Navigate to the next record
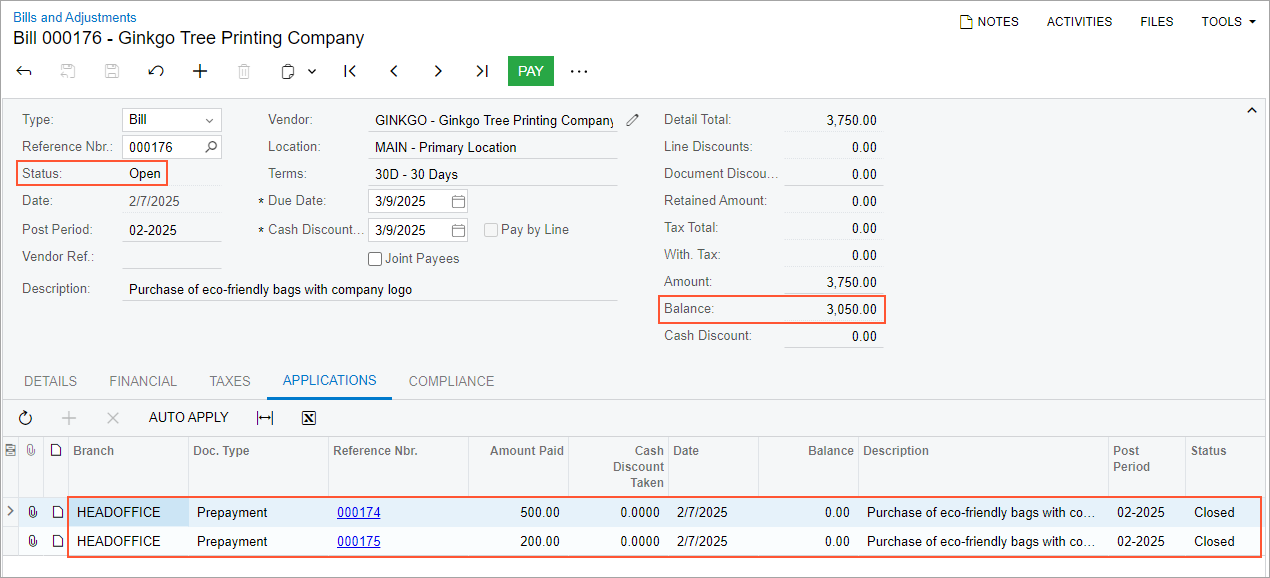Image resolution: width=1270 pixels, height=578 pixels. coord(438,71)
